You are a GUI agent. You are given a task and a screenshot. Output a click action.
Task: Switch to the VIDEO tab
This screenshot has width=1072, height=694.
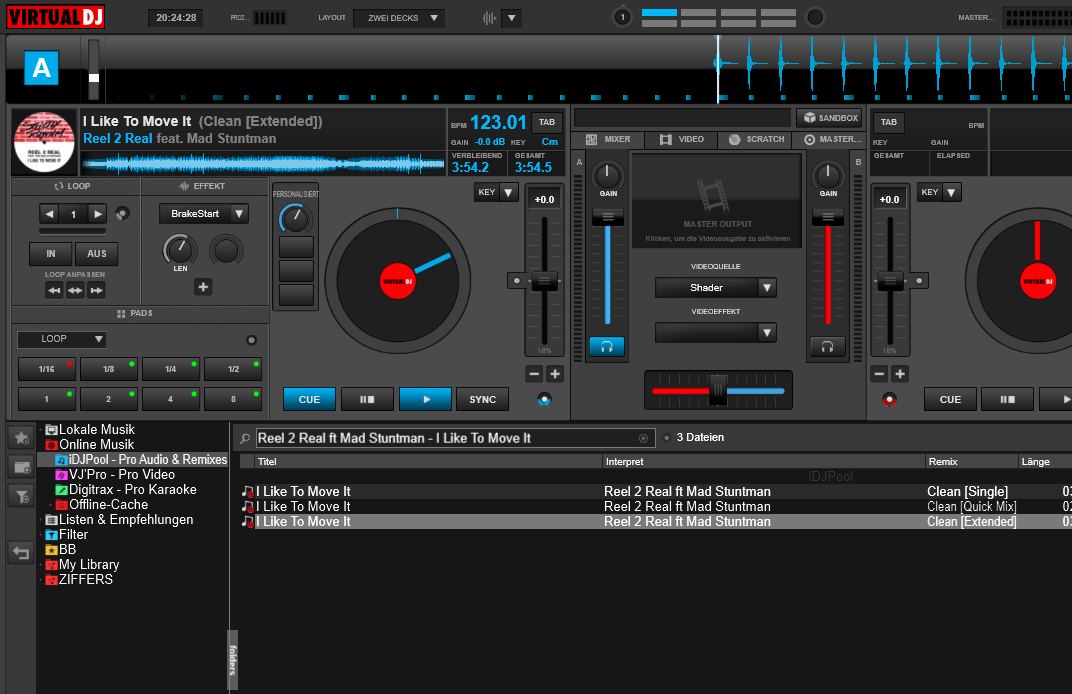tap(682, 139)
